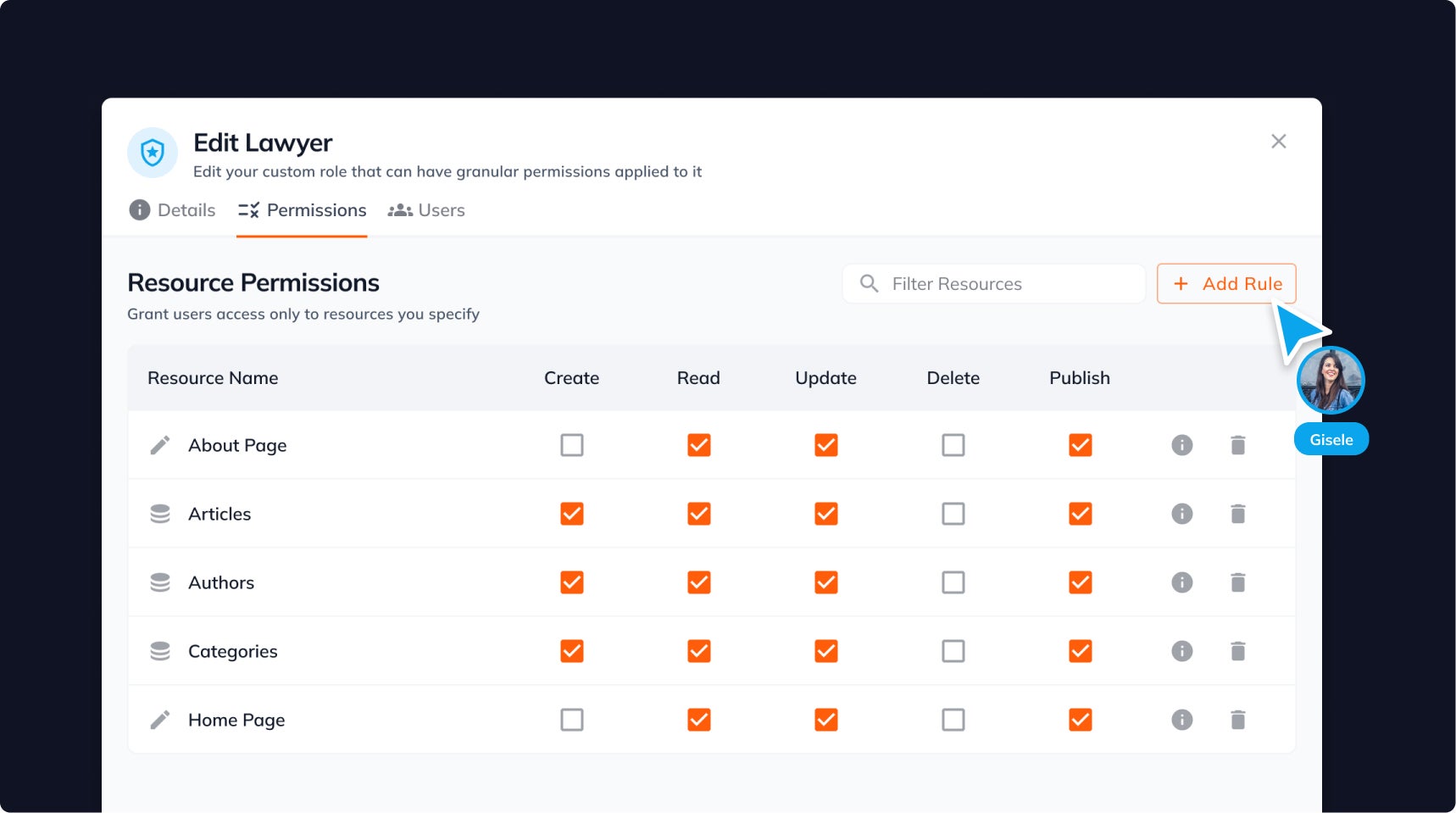Uncheck Read permission for Articles
The height and width of the screenshot is (813, 1456).
pyautogui.click(x=699, y=514)
